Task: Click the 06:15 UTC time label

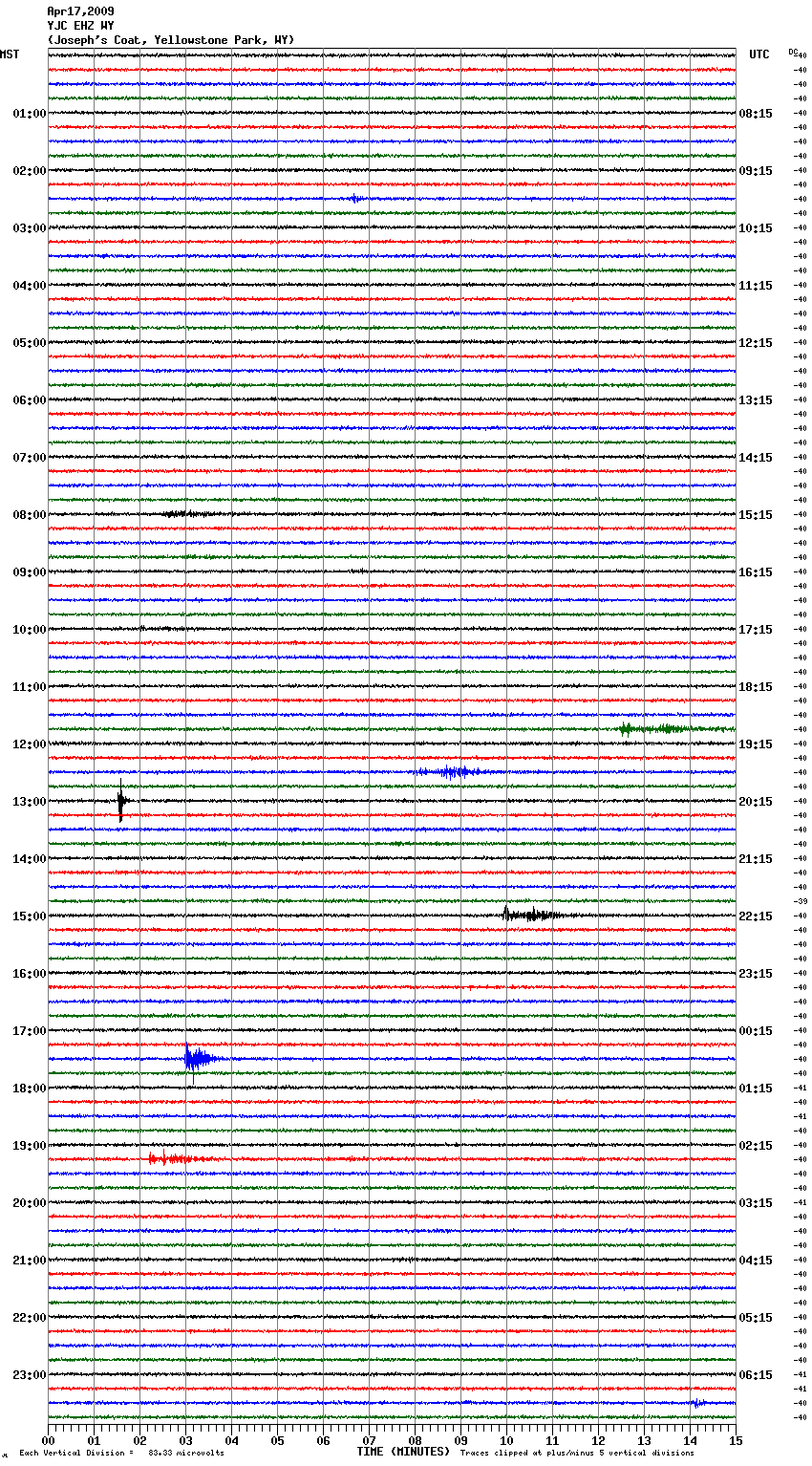Action: coord(756,1375)
